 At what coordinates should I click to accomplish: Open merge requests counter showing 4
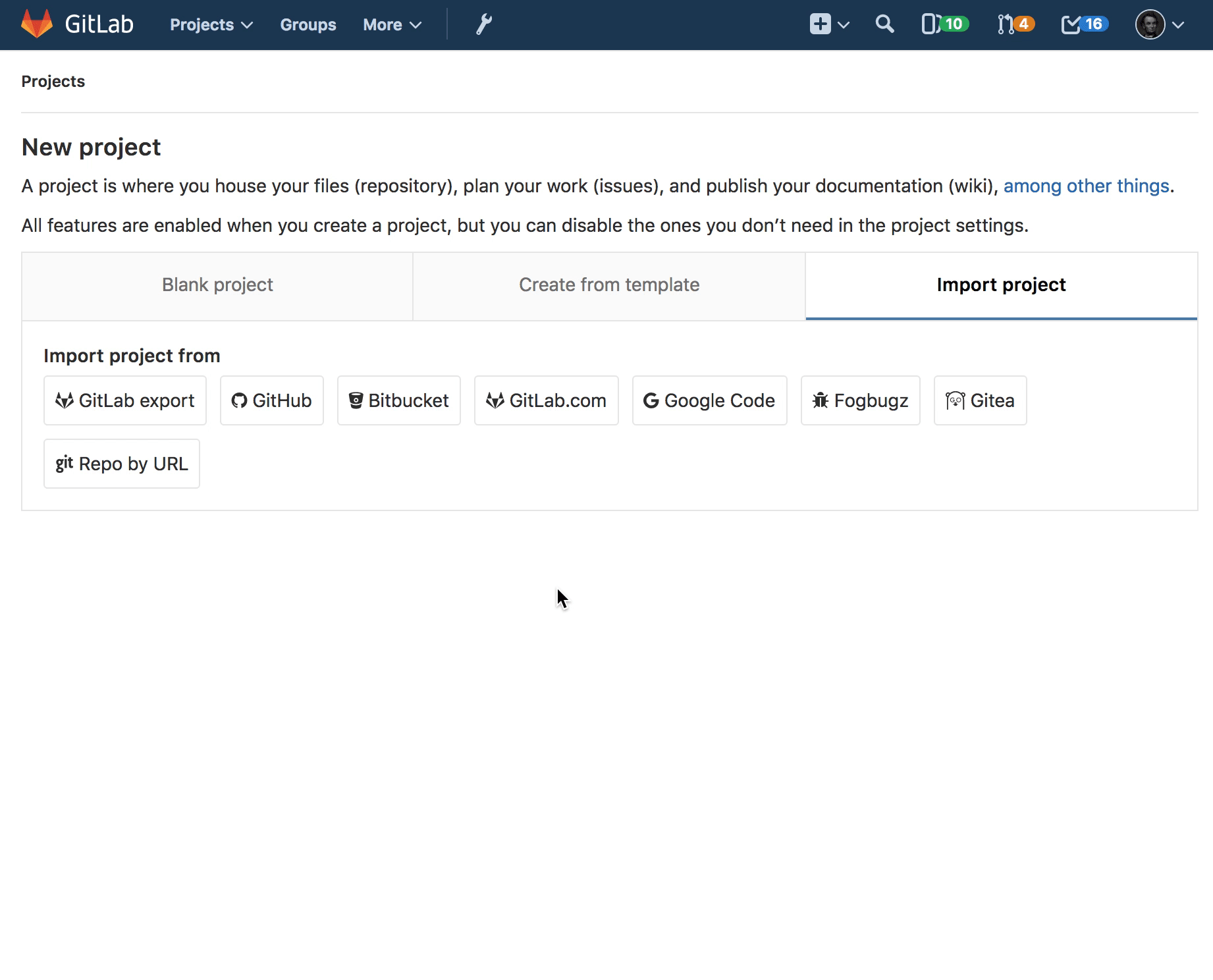[1016, 24]
